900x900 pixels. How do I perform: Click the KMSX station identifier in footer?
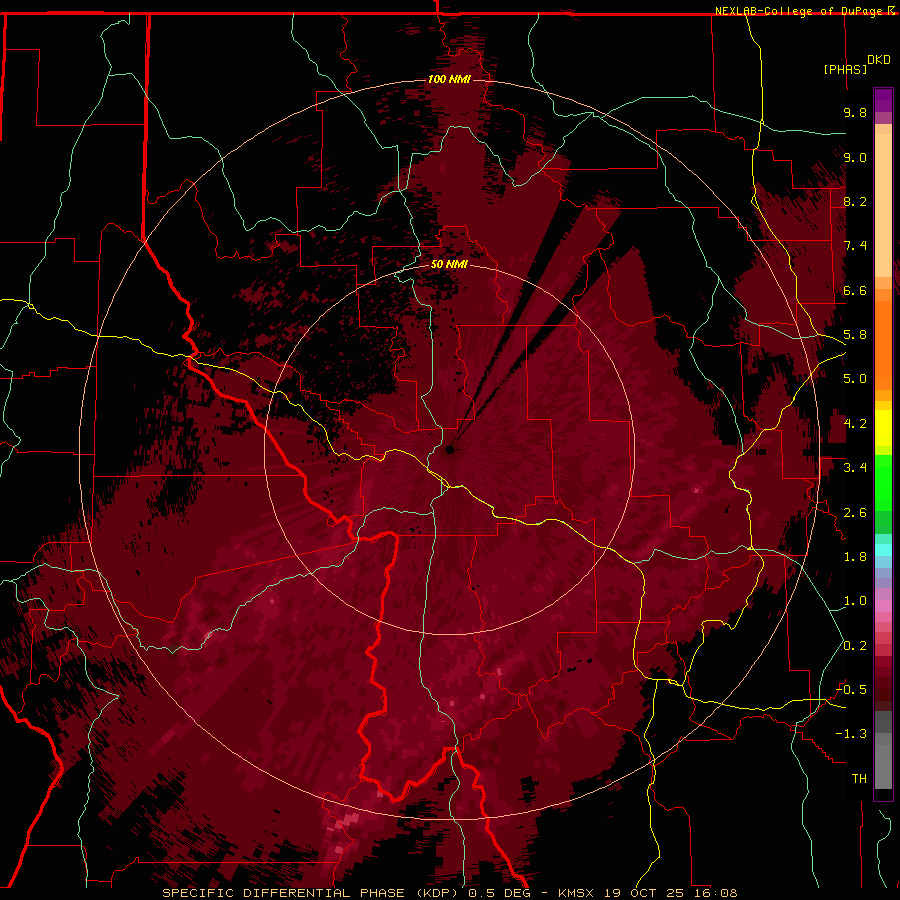pyautogui.click(x=576, y=893)
